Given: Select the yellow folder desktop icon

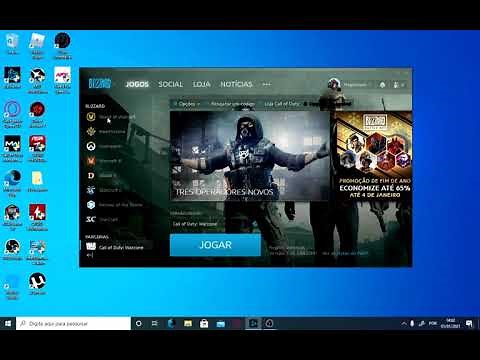Looking at the screenshot, I should pyautogui.click(x=37, y=181).
